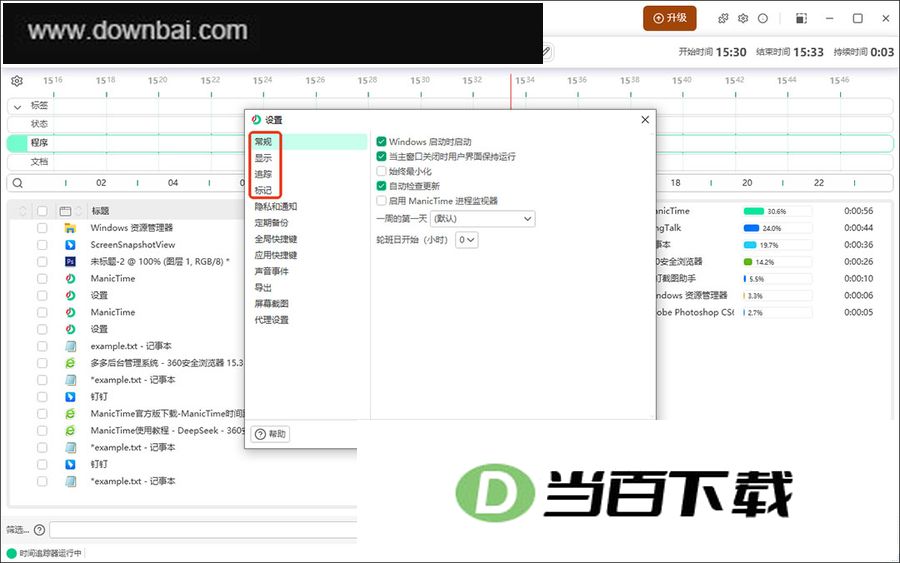
Task: Click window-type column header icon
Action: coord(65,211)
